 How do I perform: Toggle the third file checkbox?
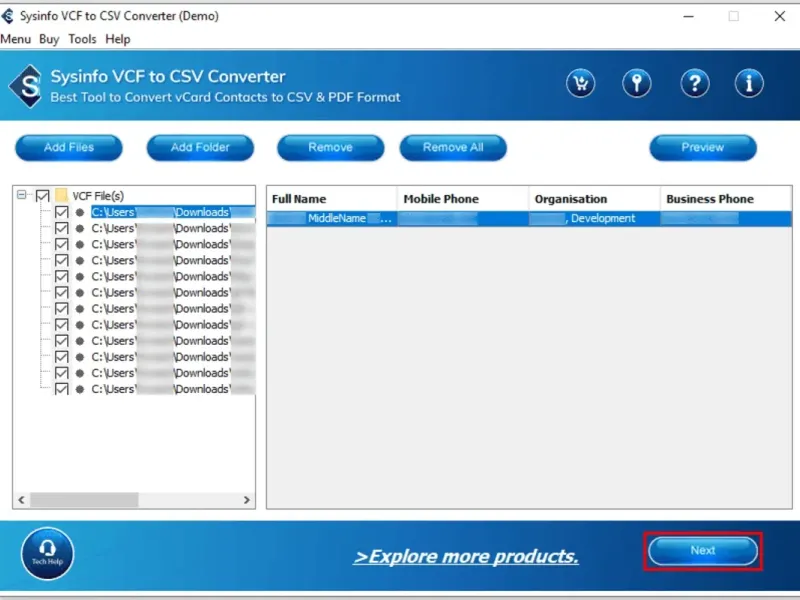pos(61,244)
